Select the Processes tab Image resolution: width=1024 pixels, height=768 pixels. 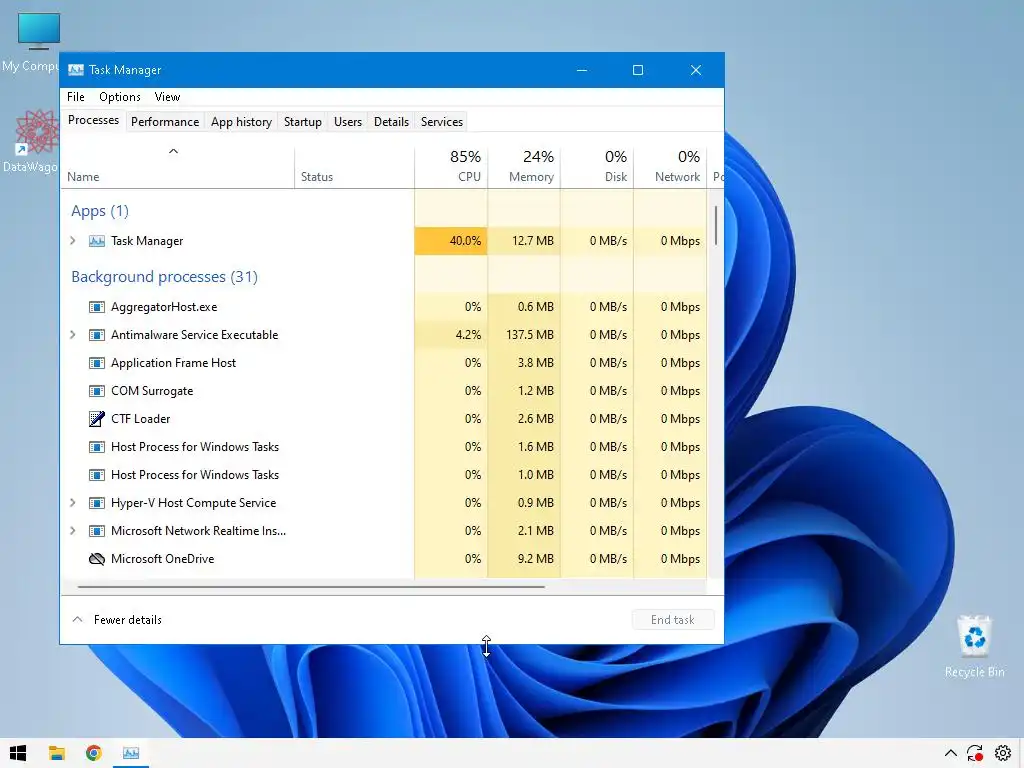[93, 120]
